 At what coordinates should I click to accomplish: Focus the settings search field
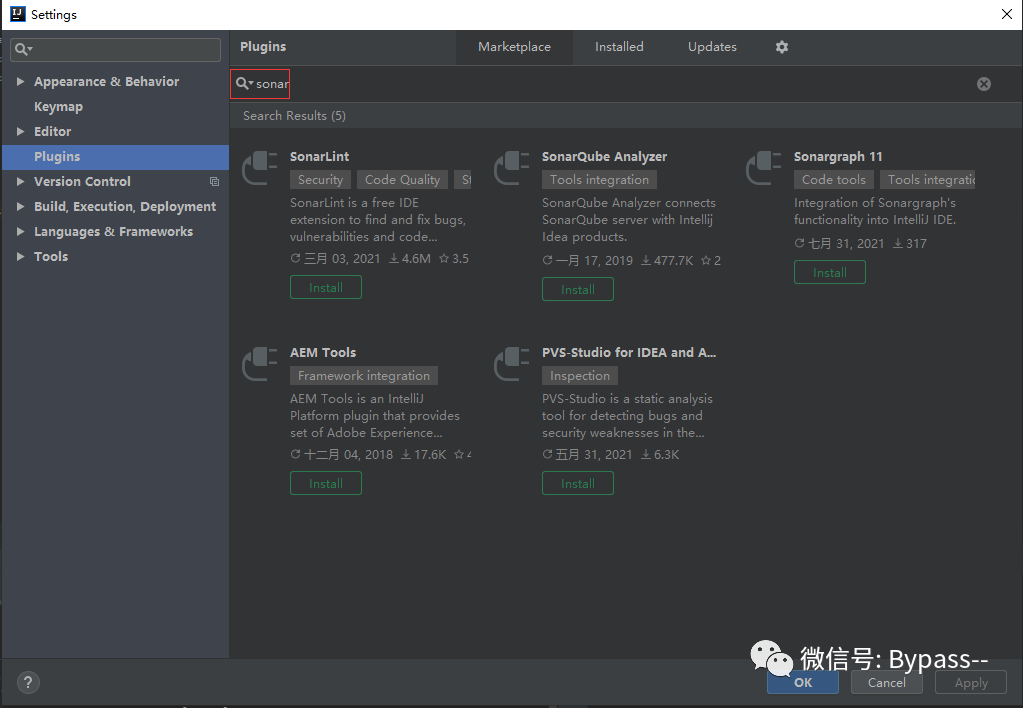click(115, 50)
